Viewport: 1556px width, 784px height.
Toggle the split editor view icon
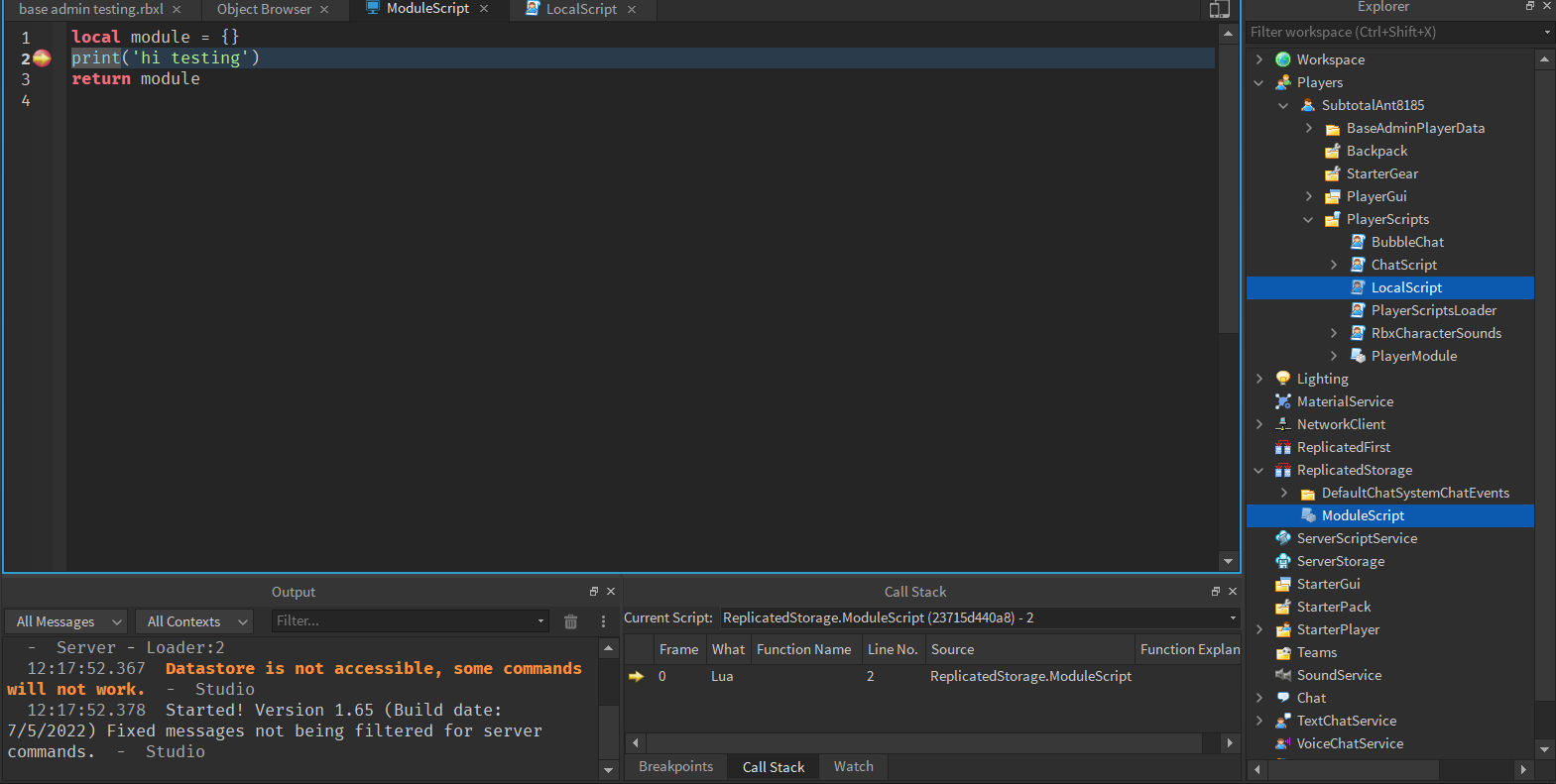coord(1219,10)
